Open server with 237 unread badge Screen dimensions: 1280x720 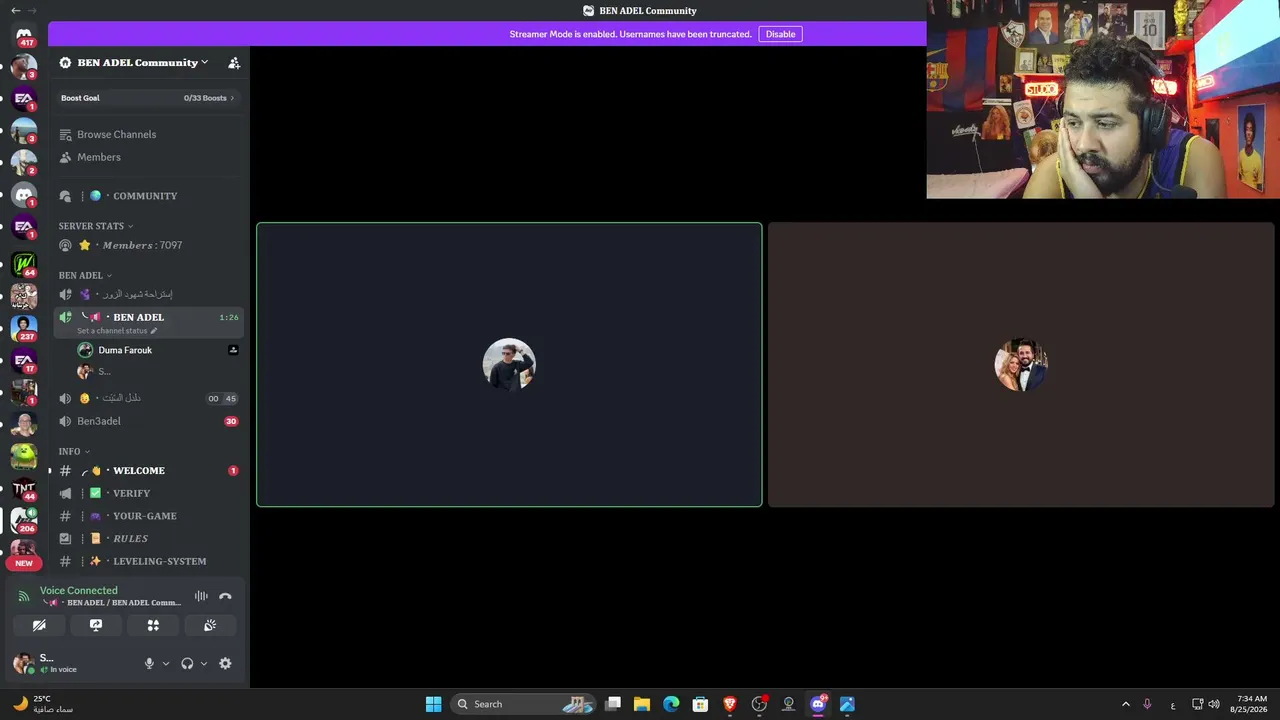coord(24,328)
